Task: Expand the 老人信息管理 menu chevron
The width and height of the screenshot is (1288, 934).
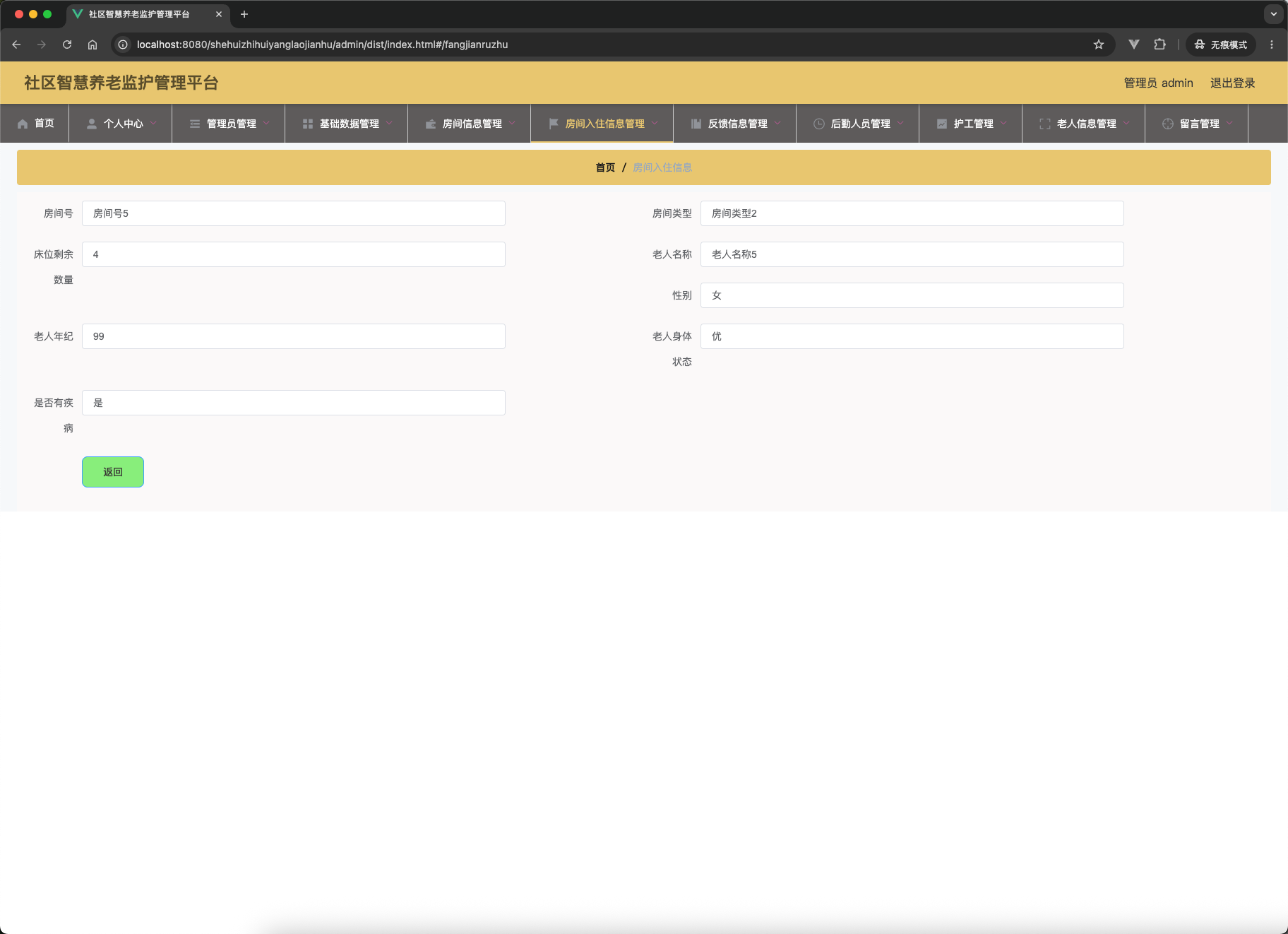Action: click(x=1126, y=123)
